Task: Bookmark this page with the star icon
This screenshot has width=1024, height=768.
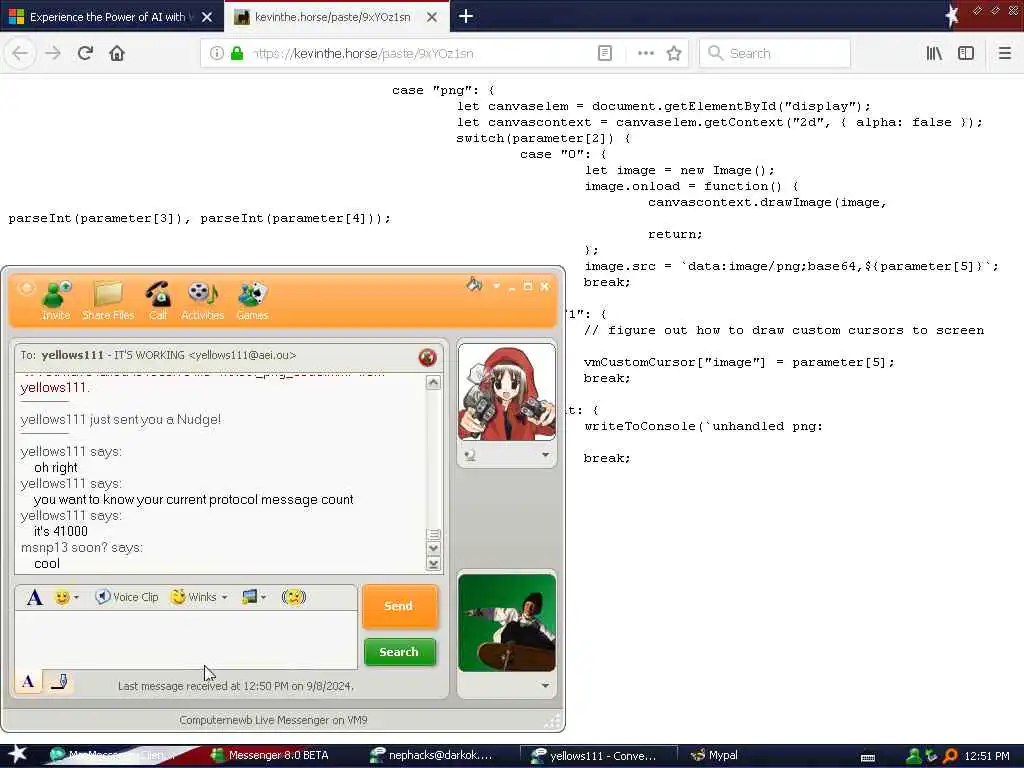Action: pyautogui.click(x=674, y=53)
